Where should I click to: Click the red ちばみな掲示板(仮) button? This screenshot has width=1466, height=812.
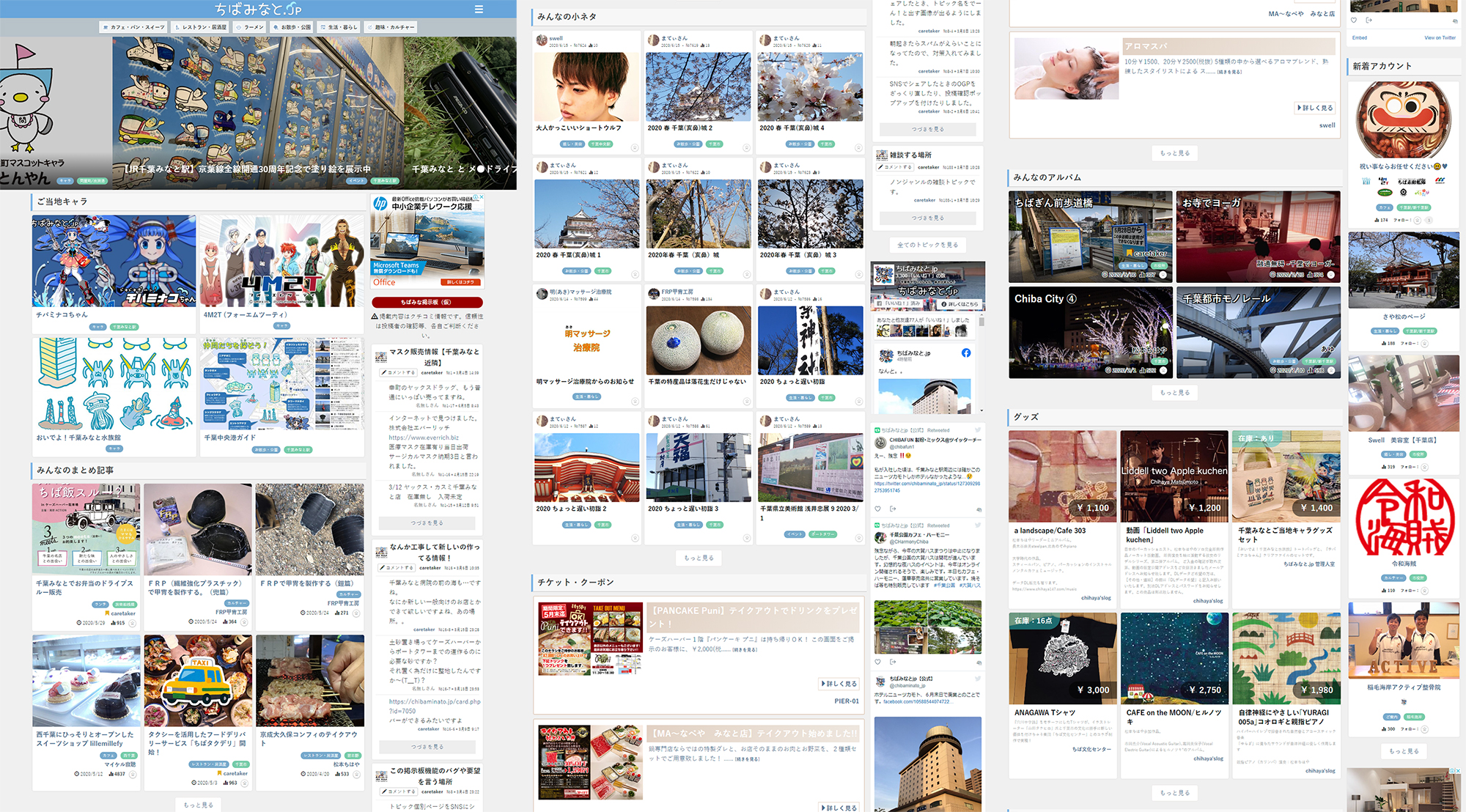point(427,302)
